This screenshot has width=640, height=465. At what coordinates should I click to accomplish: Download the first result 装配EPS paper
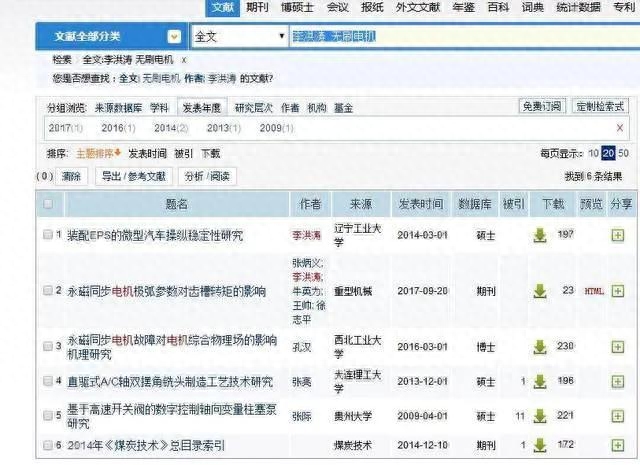click(x=540, y=235)
